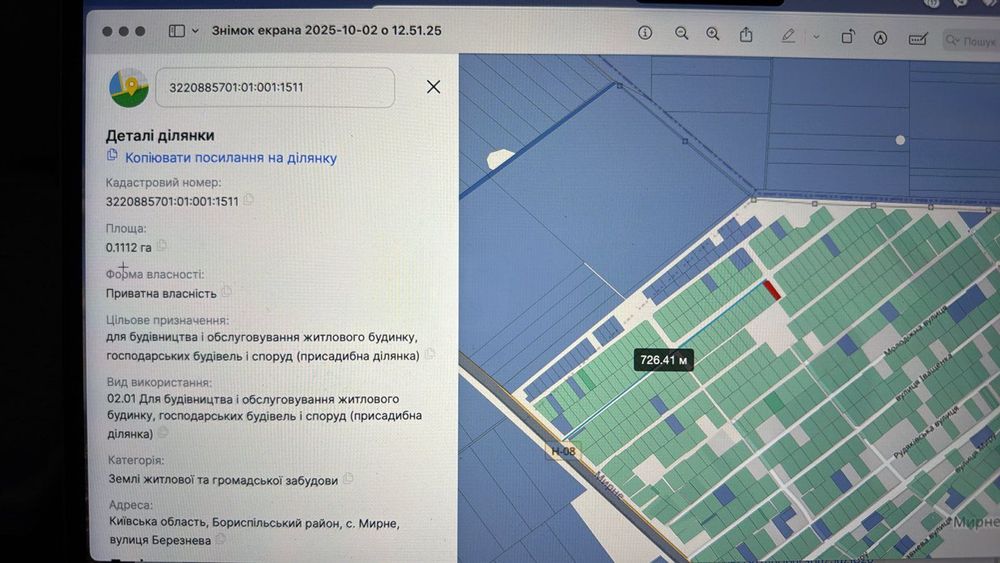The image size is (1000, 563).
Task: Open the form filling tool
Action: (918, 40)
